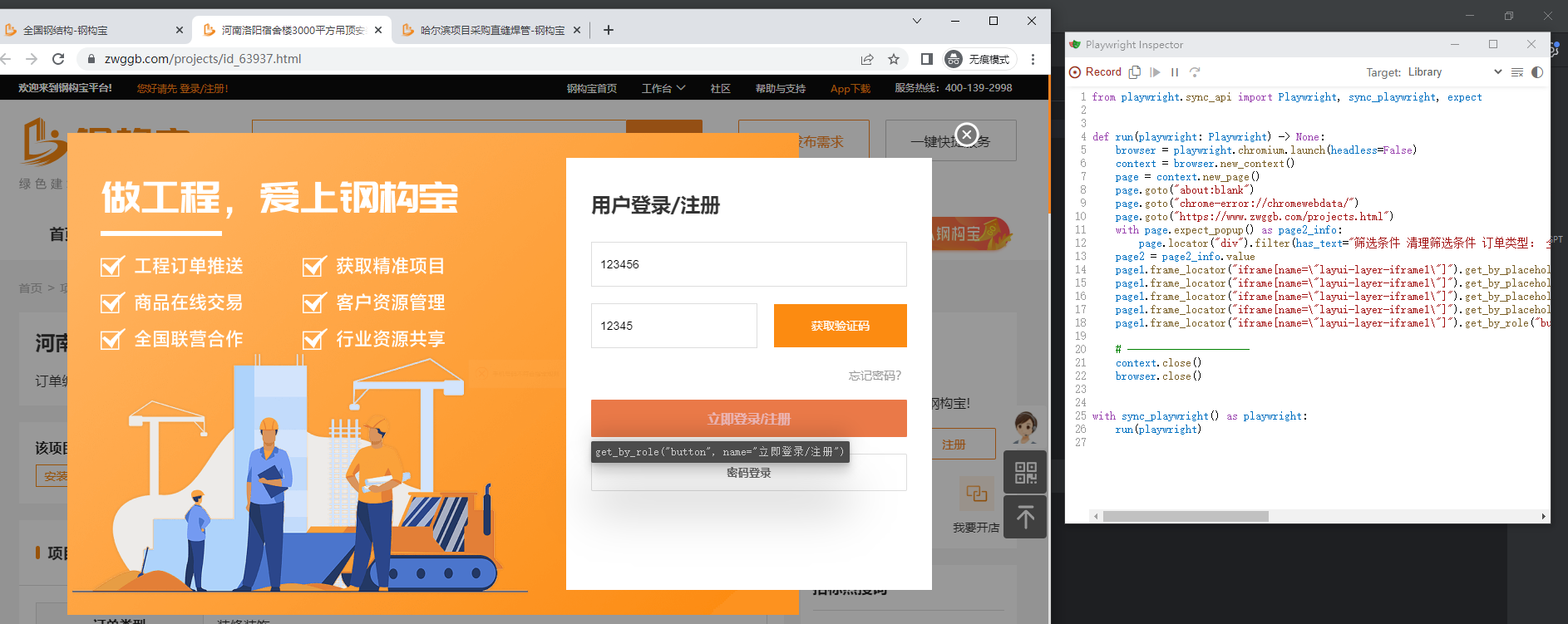Bookmark this page with star icon
The image size is (1568, 624).
pyautogui.click(x=894, y=59)
